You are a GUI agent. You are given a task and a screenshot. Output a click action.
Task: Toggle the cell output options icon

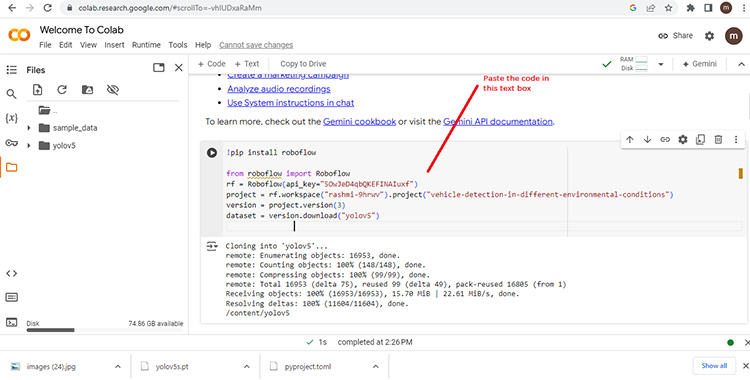(211, 246)
